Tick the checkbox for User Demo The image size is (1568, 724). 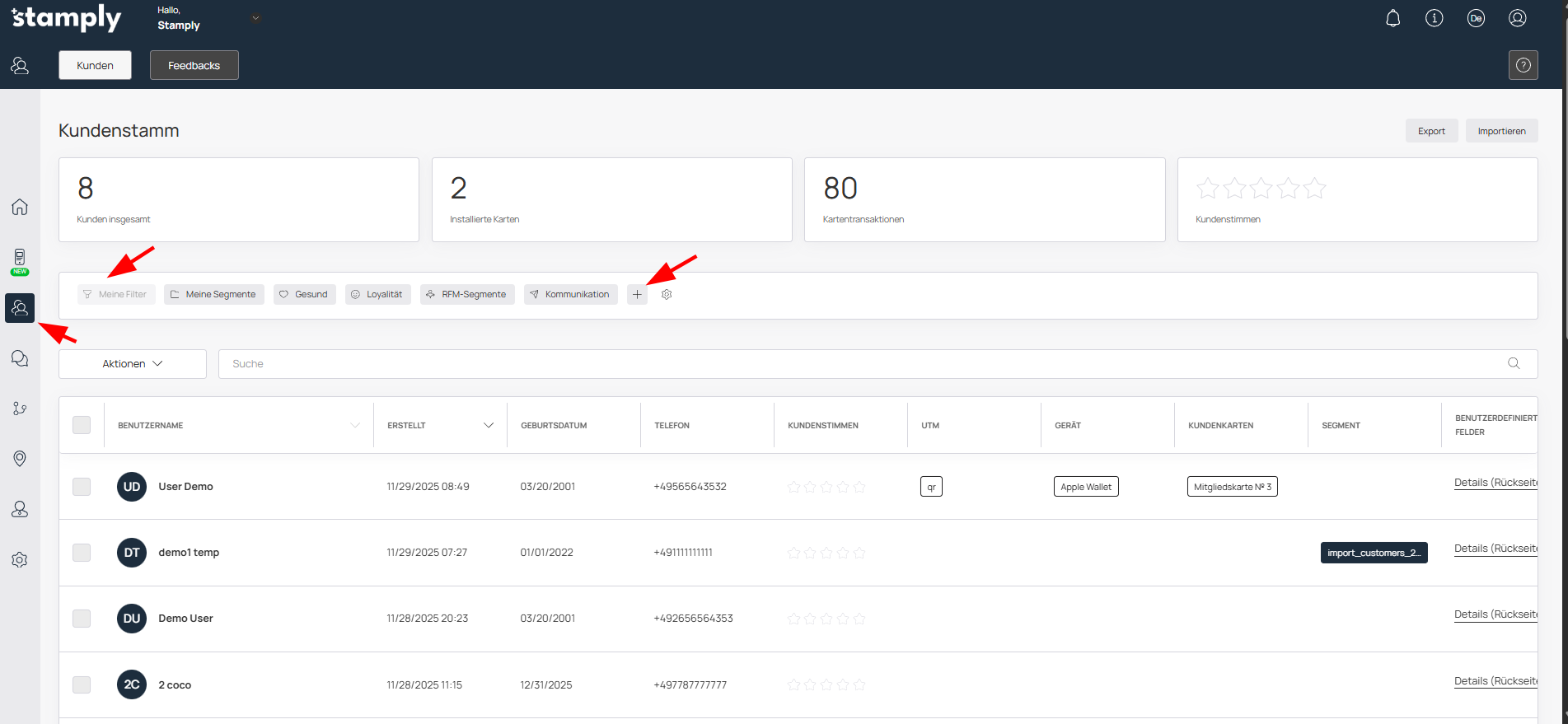click(82, 487)
